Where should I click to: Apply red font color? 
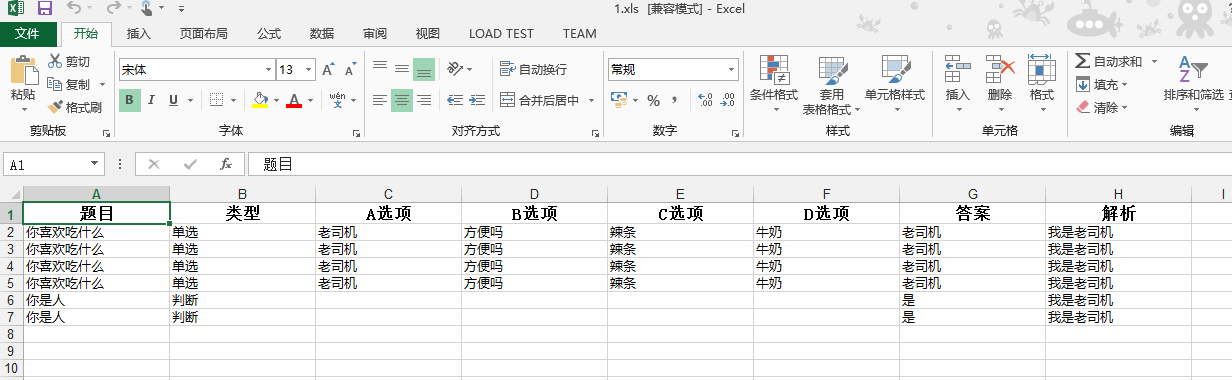pos(294,100)
